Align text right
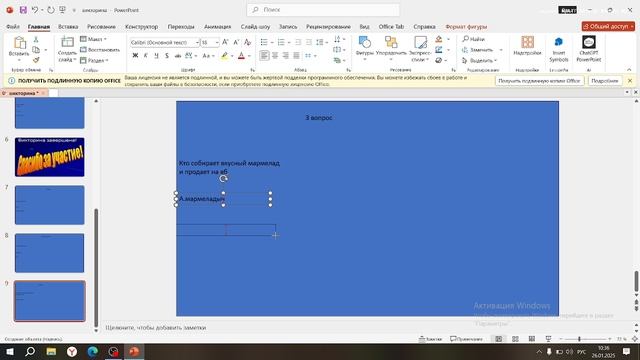The width and height of the screenshot is (640, 360). pyautogui.click(x=286, y=56)
